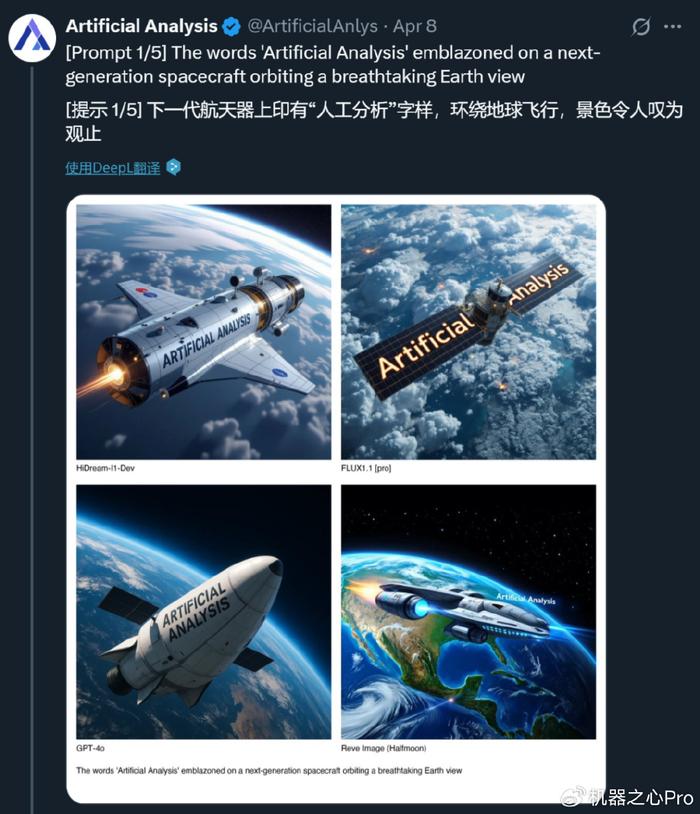Open the @ArtificialAnlys handle
Screen dimensions: 700x814
point(313,26)
